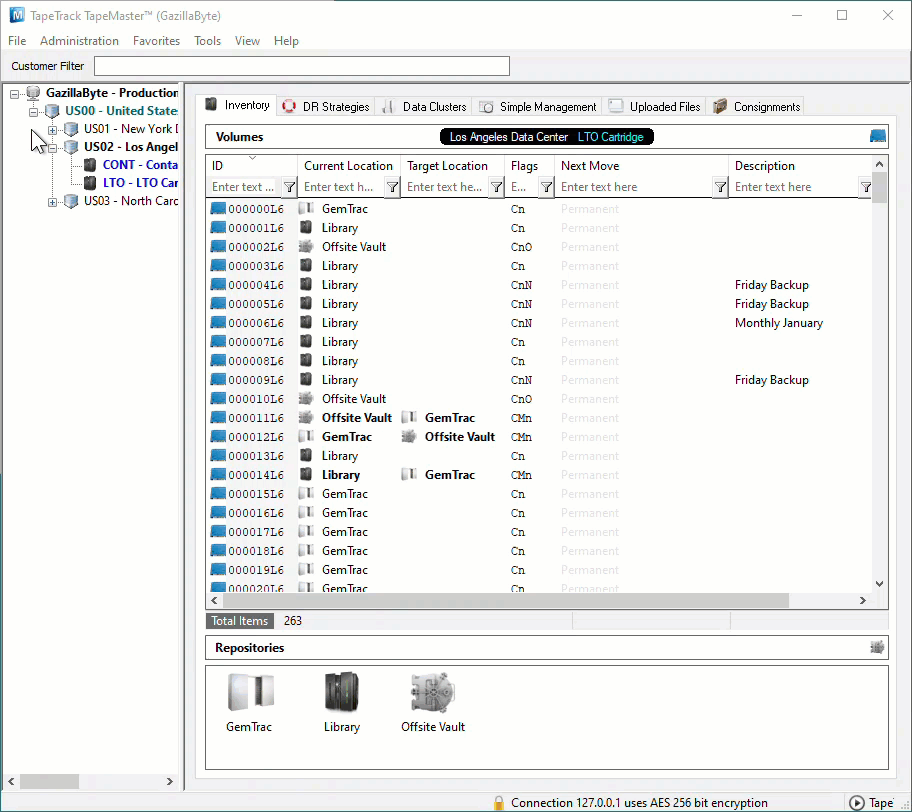
Task: Open the Administration menu
Action: [x=79, y=41]
